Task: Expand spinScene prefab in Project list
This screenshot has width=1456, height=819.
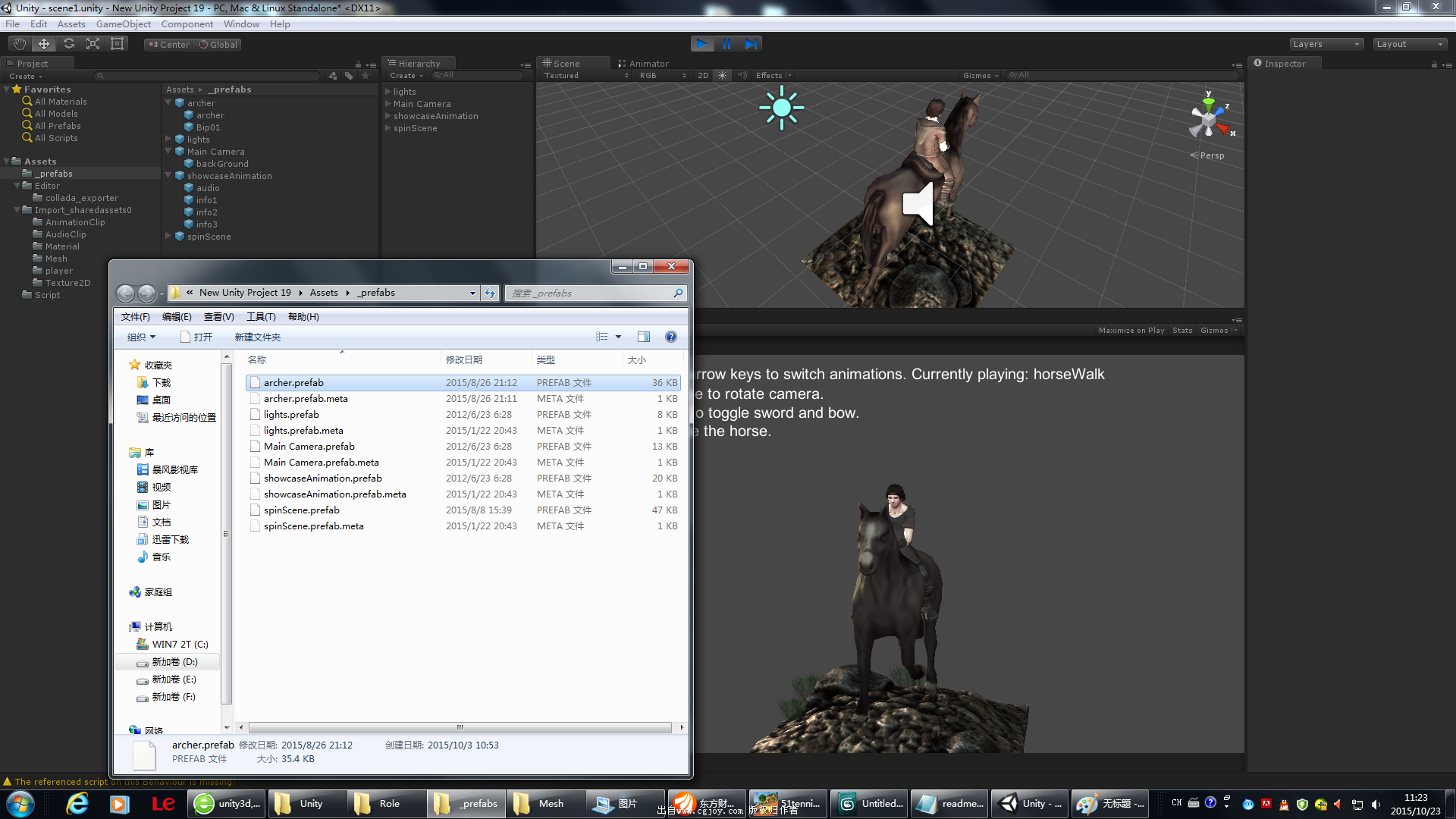Action: [x=168, y=237]
